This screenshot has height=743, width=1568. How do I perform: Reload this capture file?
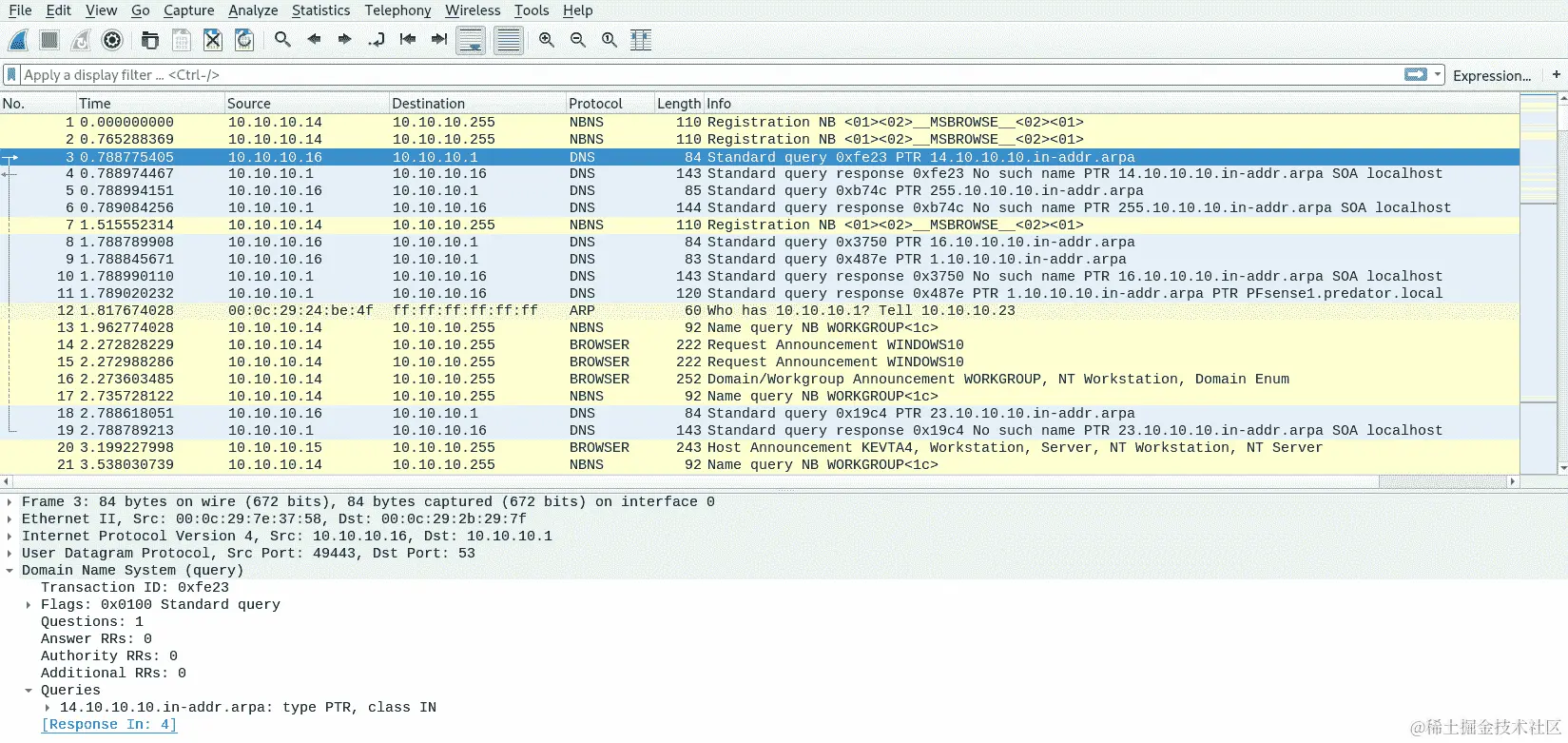(244, 40)
